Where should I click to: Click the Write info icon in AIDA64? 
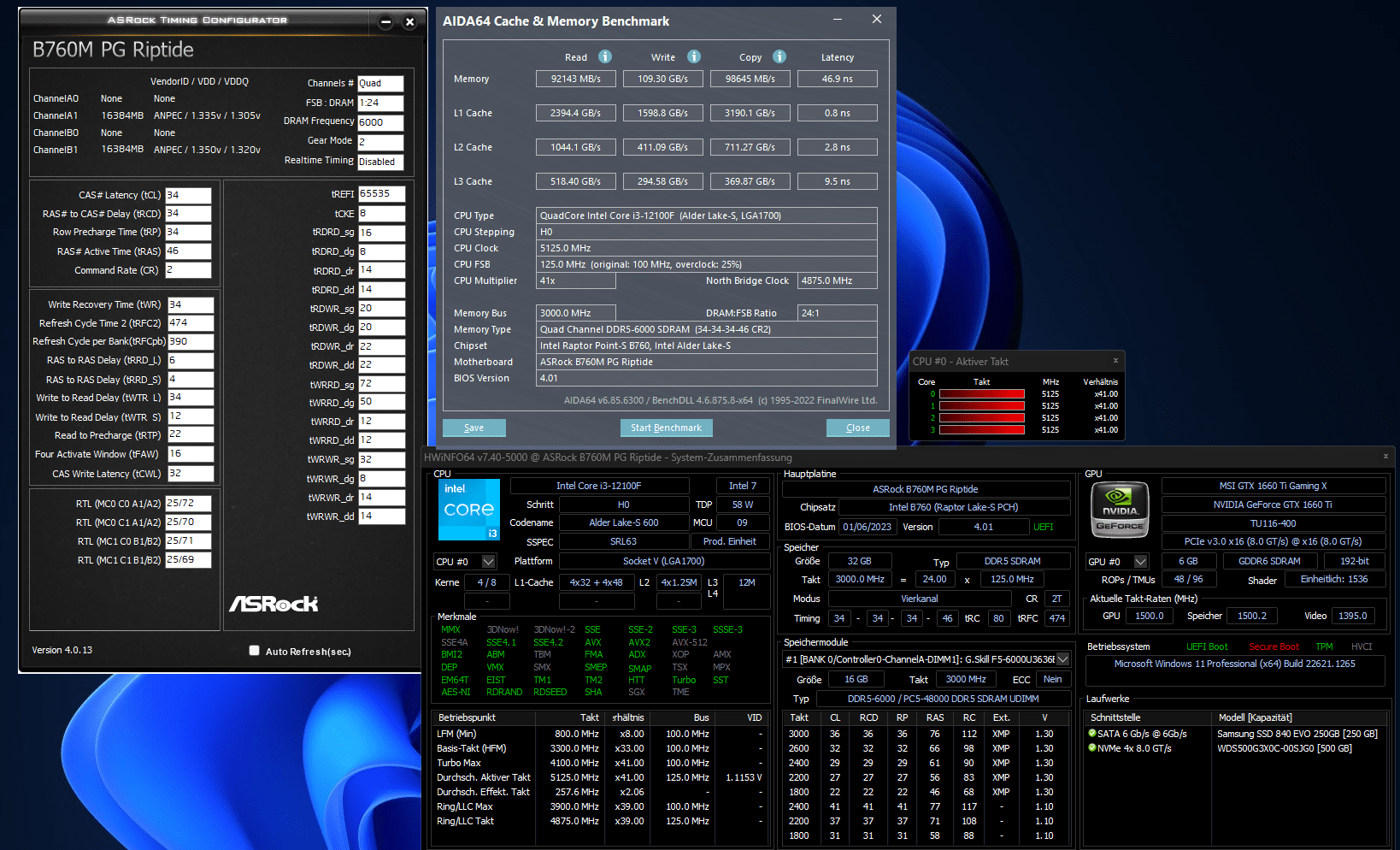click(694, 56)
